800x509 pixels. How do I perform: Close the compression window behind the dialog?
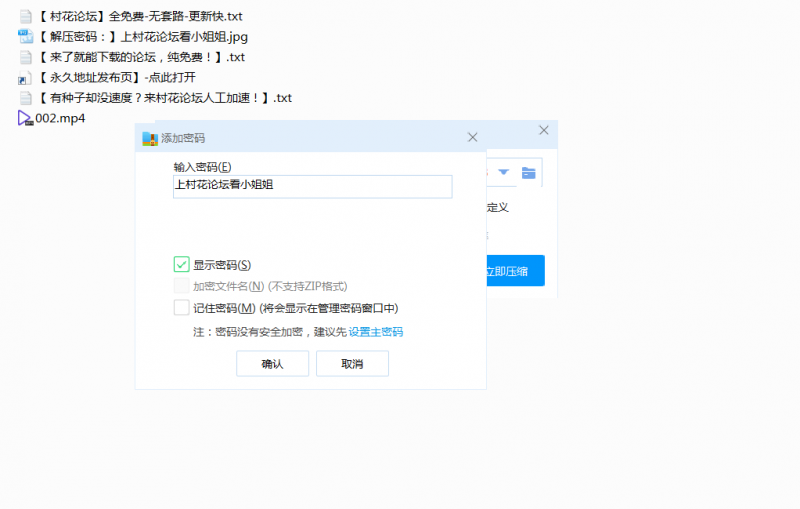click(x=544, y=130)
